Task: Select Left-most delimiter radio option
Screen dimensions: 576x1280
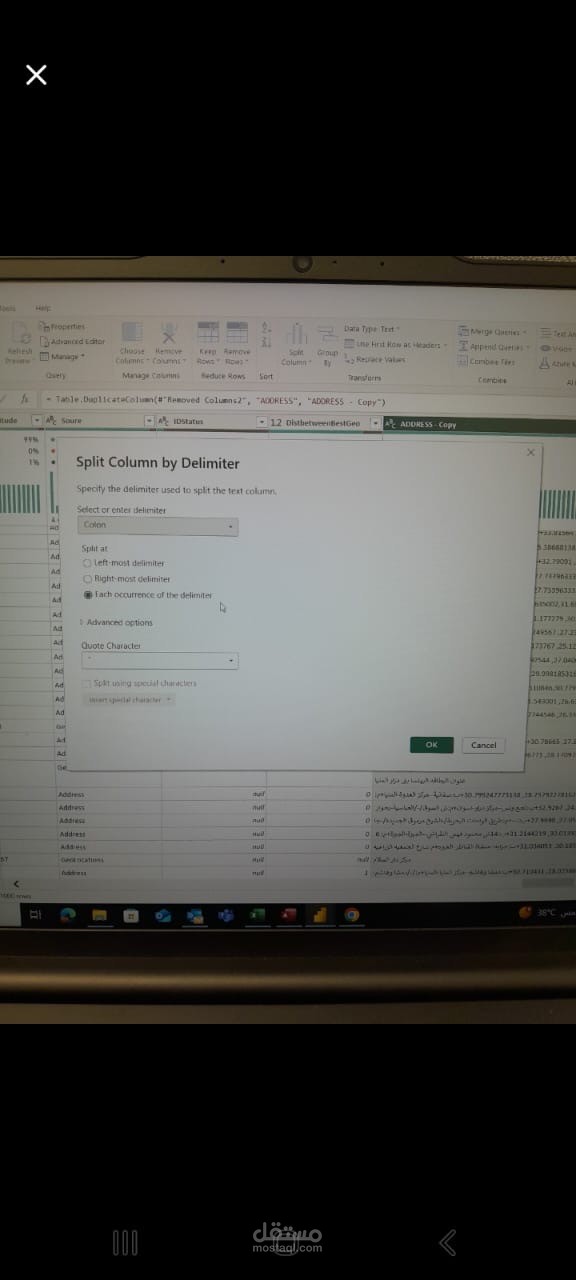Action: [x=123, y=563]
